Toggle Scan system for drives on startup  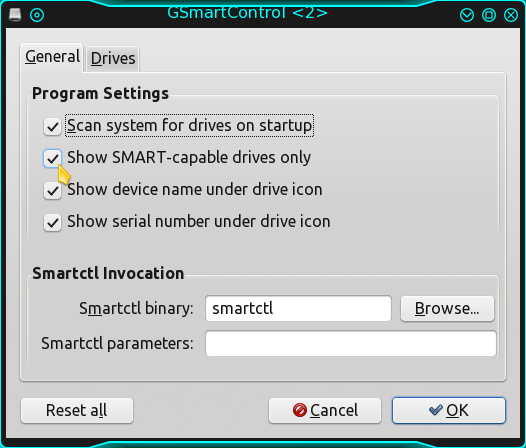(x=52, y=127)
